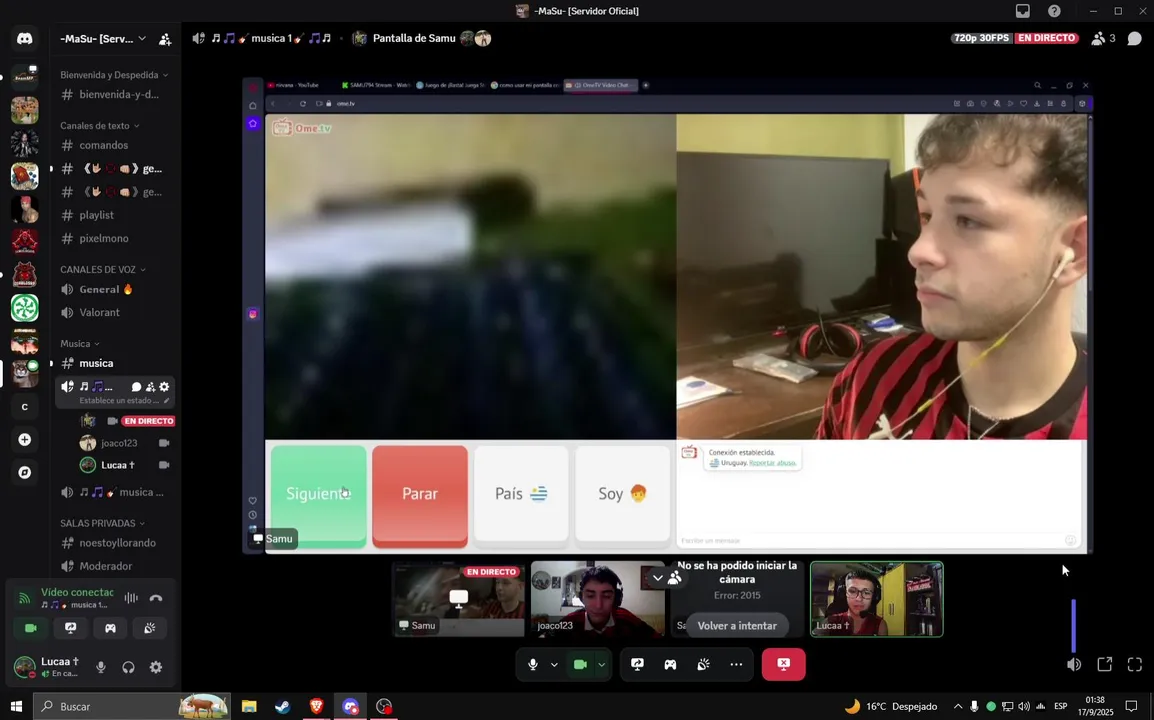Collapse the CANALES DE VOZ category
This screenshot has width=1154, height=720.
(102, 269)
